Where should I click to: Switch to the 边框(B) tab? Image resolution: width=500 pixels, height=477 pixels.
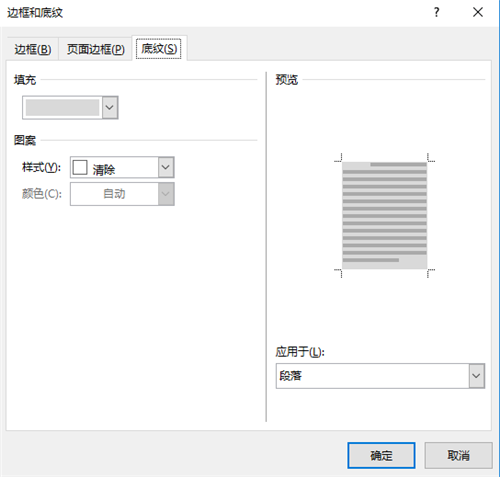tap(33, 49)
